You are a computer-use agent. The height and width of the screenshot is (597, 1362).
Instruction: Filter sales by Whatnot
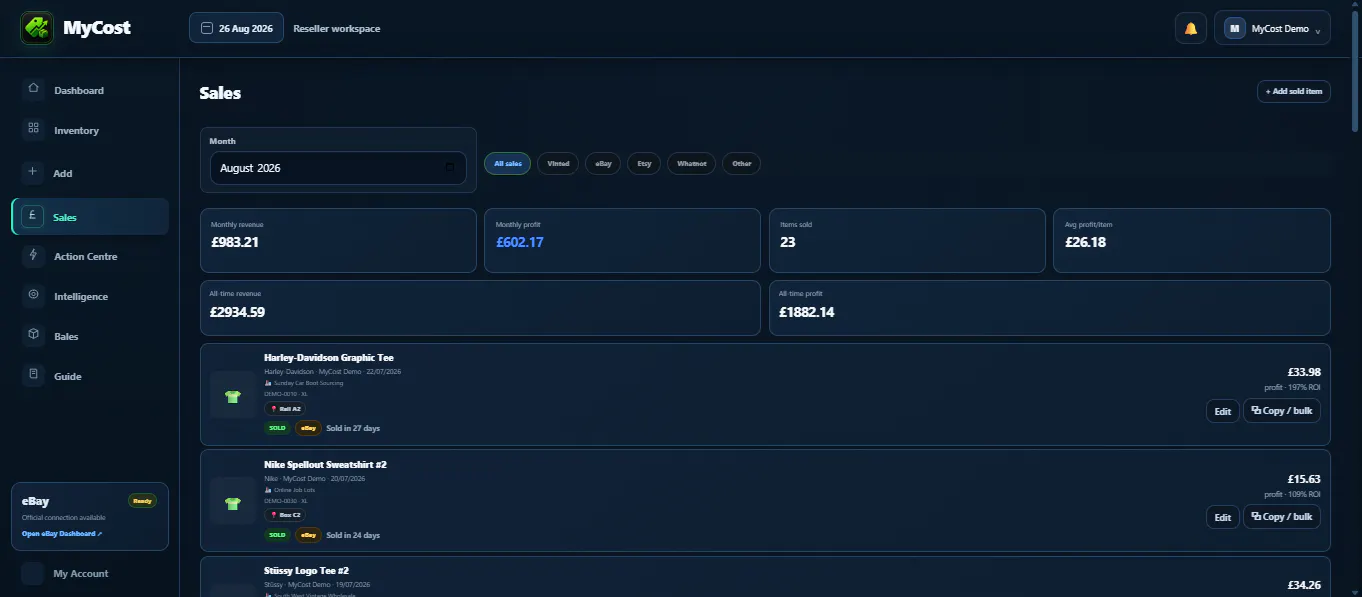[x=691, y=163]
